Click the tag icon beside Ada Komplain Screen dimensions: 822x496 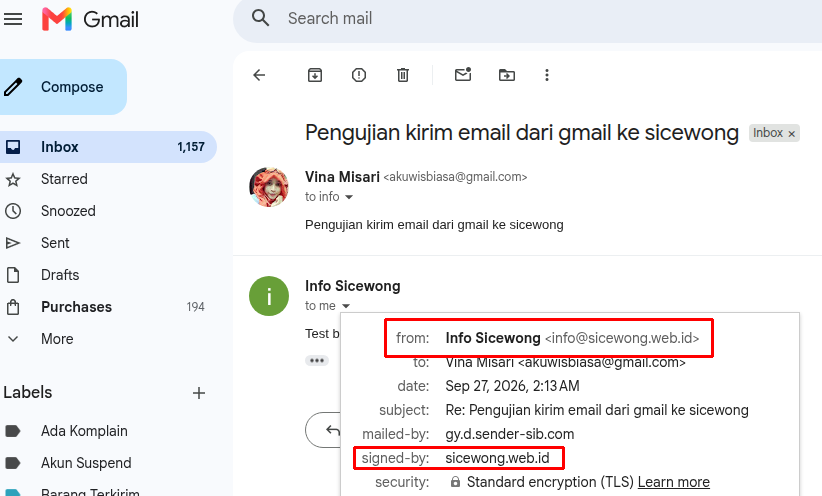(x=13, y=431)
